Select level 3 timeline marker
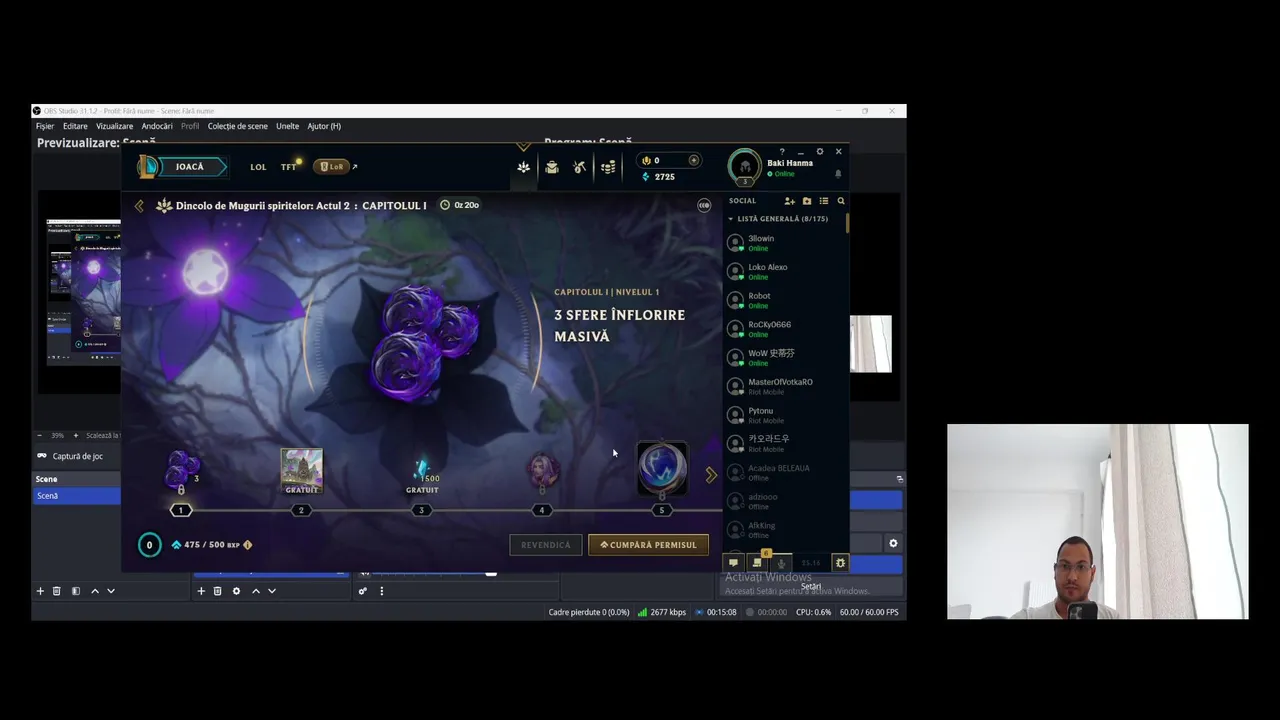1280x720 pixels. [421, 510]
